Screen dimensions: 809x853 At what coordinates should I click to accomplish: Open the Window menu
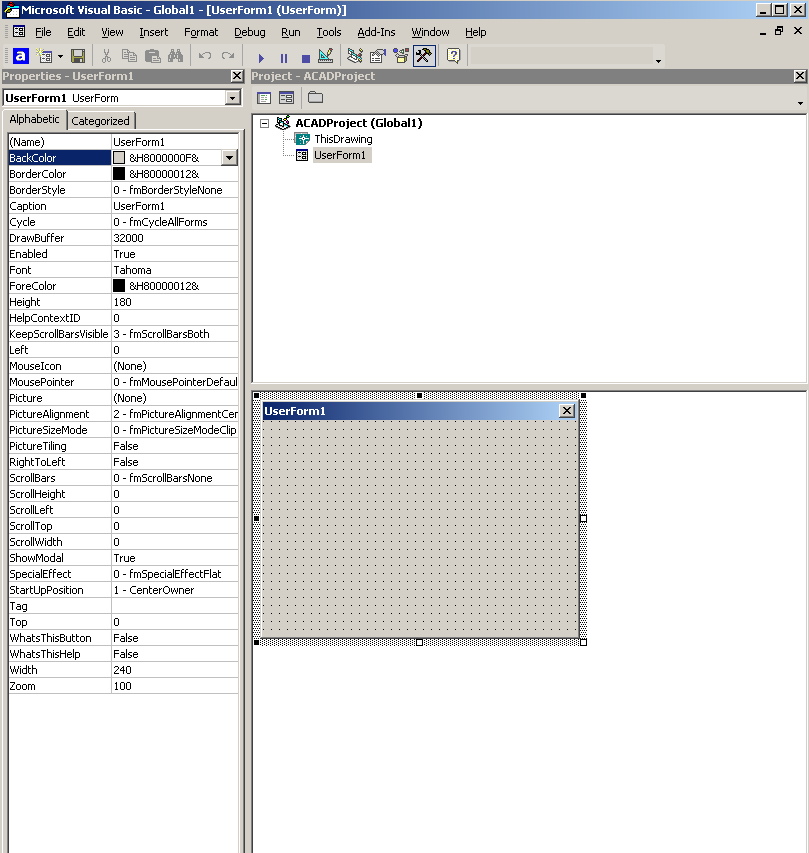point(430,32)
